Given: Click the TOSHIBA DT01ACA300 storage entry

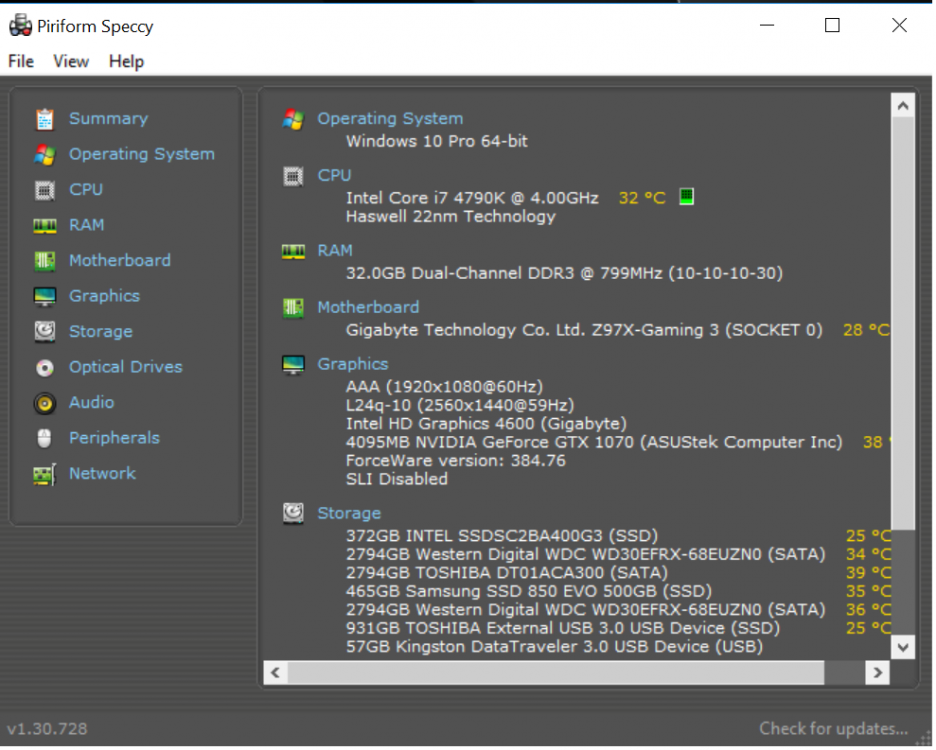Looking at the screenshot, I should (508, 574).
